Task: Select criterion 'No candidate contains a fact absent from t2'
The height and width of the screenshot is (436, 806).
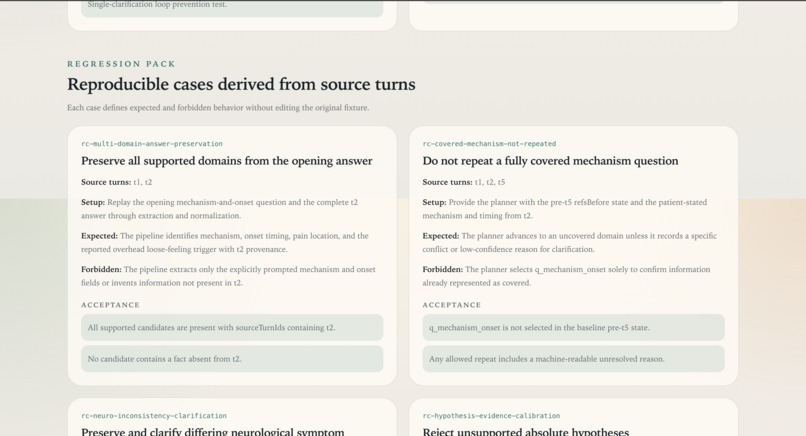Action: [x=232, y=359]
